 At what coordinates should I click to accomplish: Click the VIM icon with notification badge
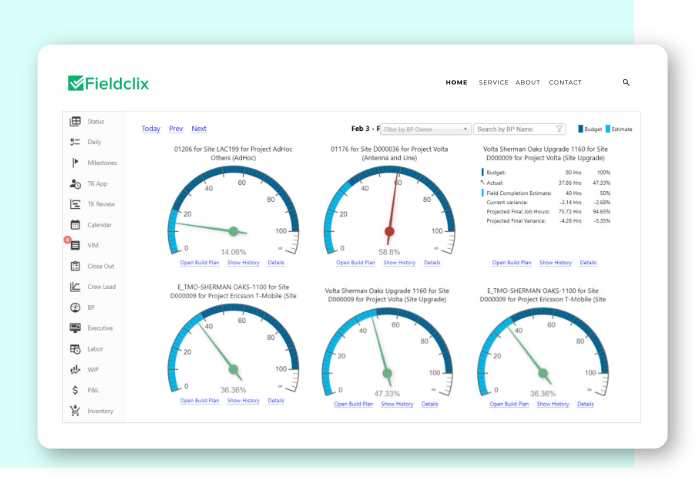(x=75, y=245)
